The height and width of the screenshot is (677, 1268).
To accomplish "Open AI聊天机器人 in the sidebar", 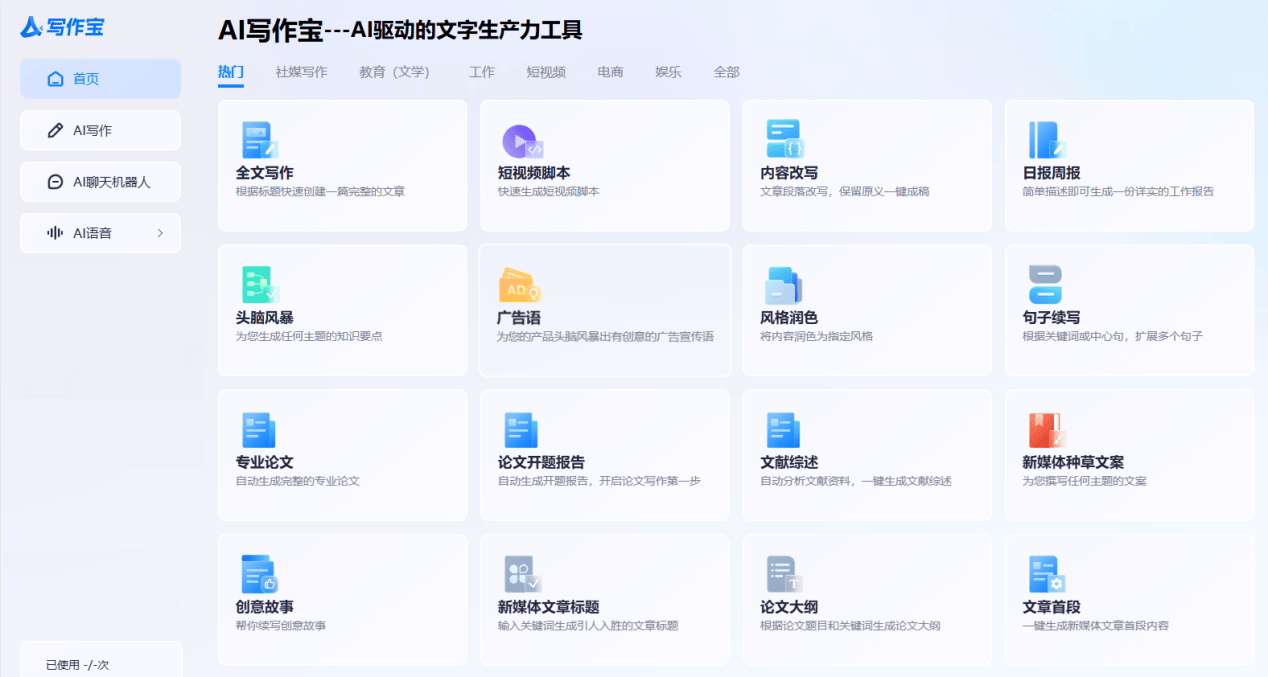I will point(100,182).
